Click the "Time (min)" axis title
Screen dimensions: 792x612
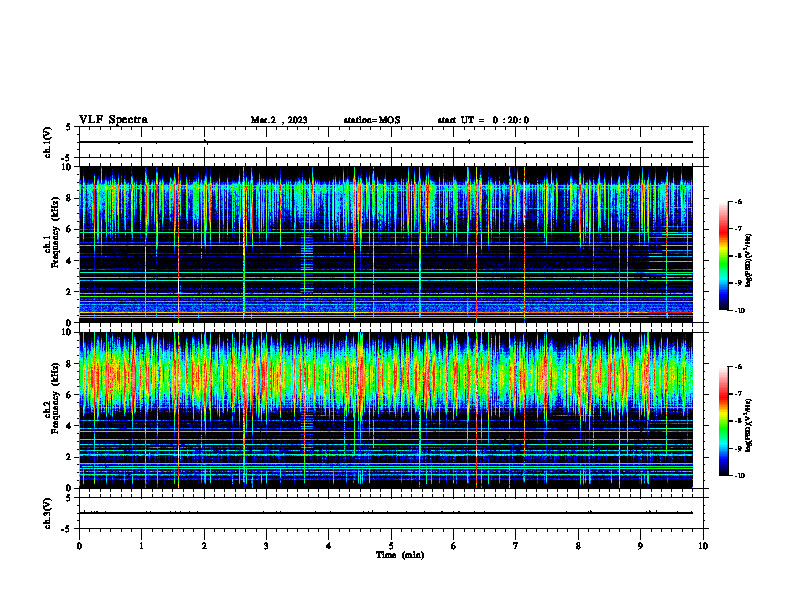(400, 555)
